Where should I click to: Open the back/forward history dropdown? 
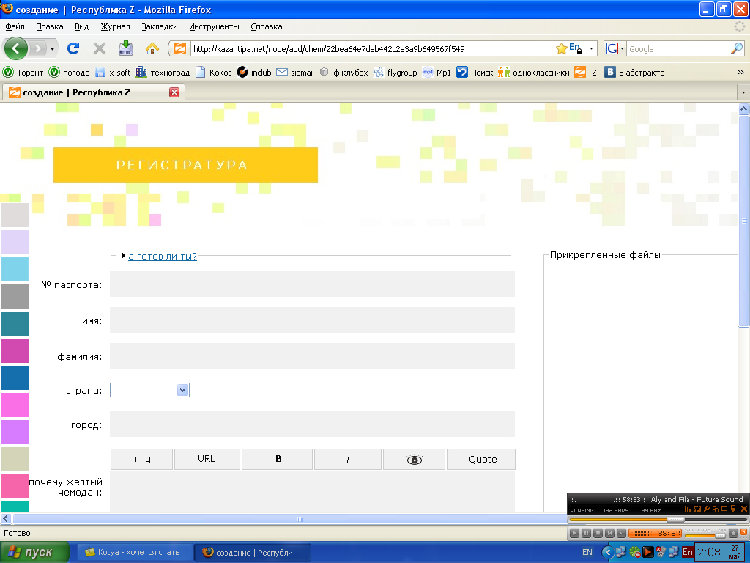click(52, 49)
